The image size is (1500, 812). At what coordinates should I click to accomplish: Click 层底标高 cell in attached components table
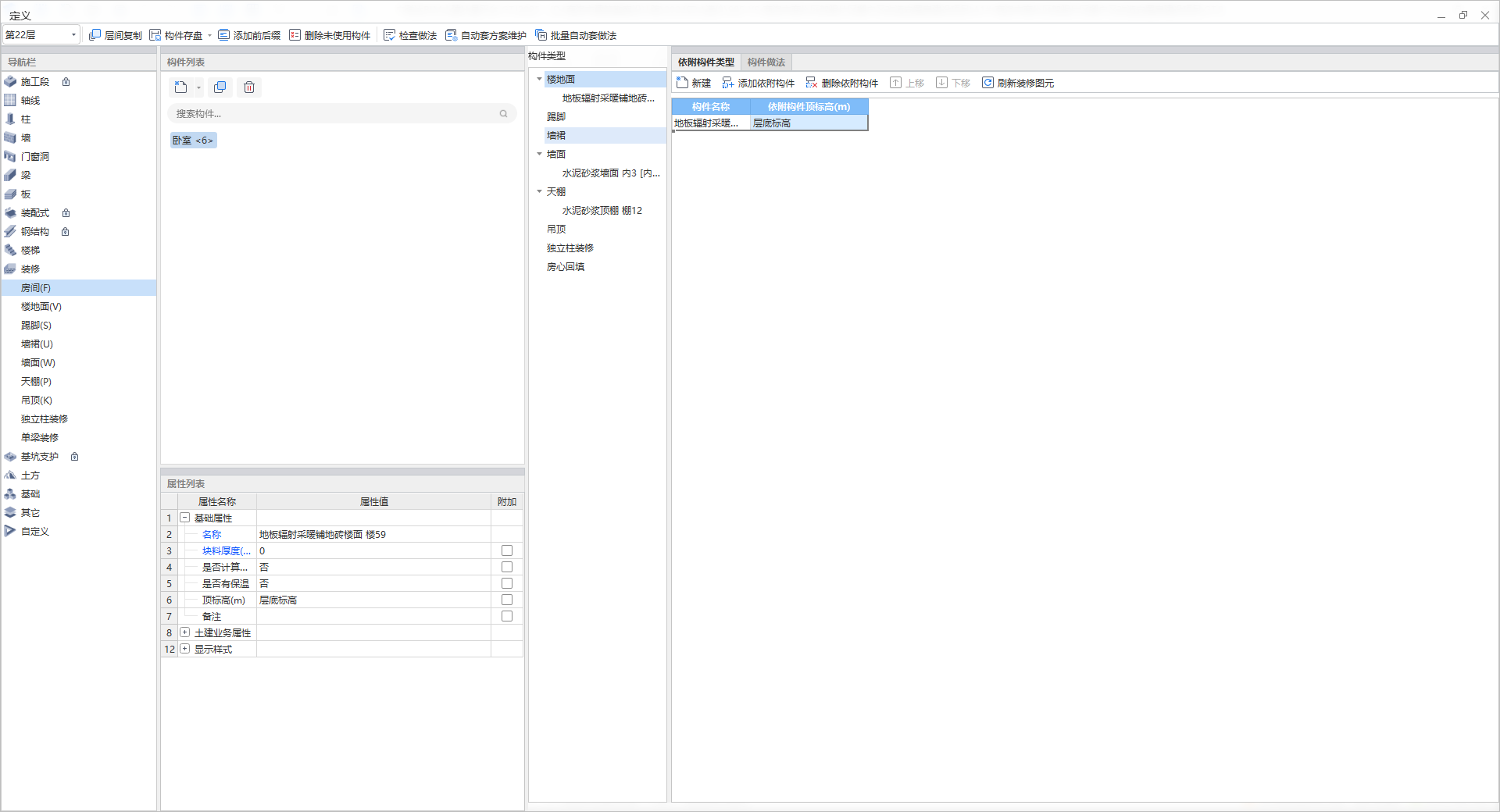(x=809, y=123)
